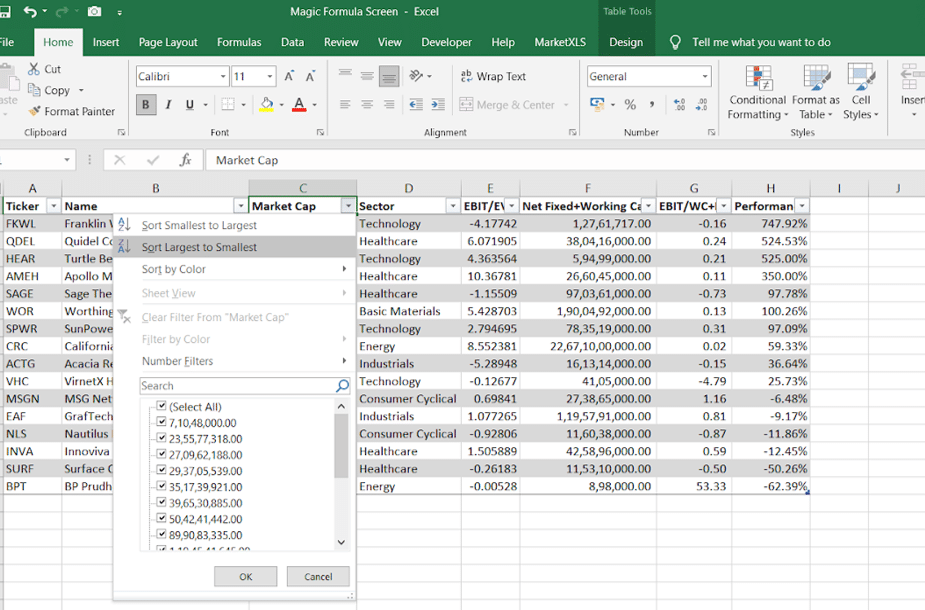925x610 pixels.
Task: Click the Top Align icon
Action: (345, 75)
